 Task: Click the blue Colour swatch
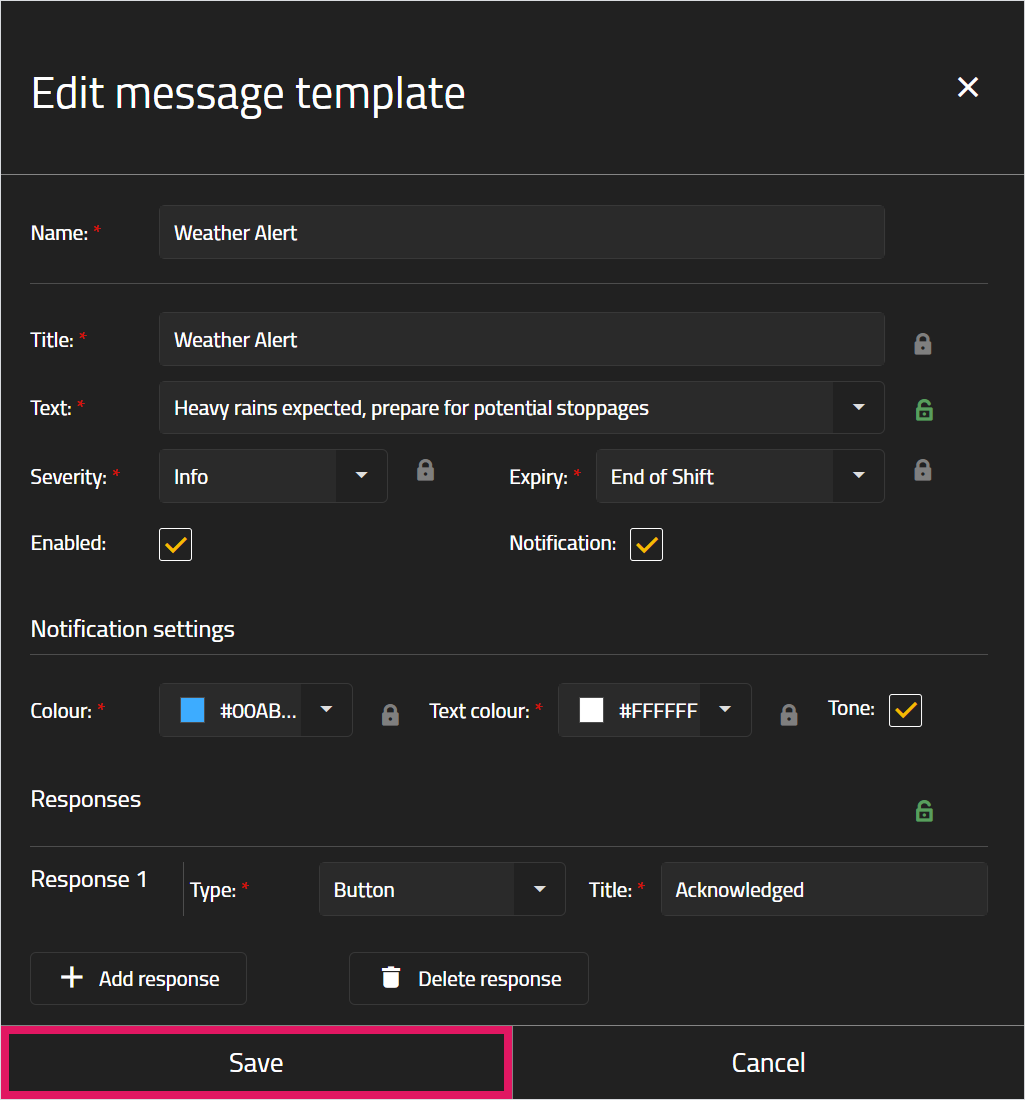tap(192, 710)
